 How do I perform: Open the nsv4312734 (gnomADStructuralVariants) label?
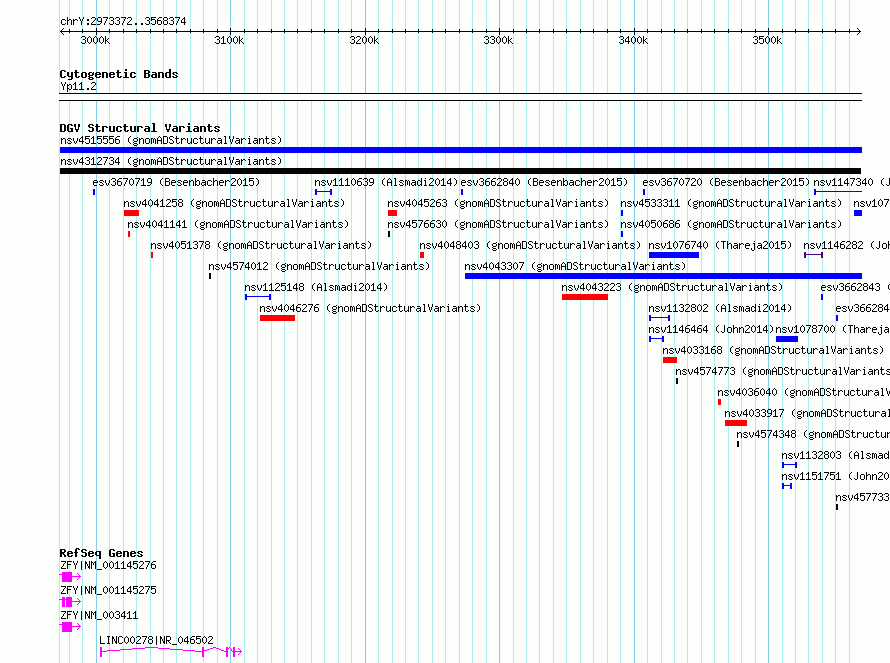coord(171,161)
